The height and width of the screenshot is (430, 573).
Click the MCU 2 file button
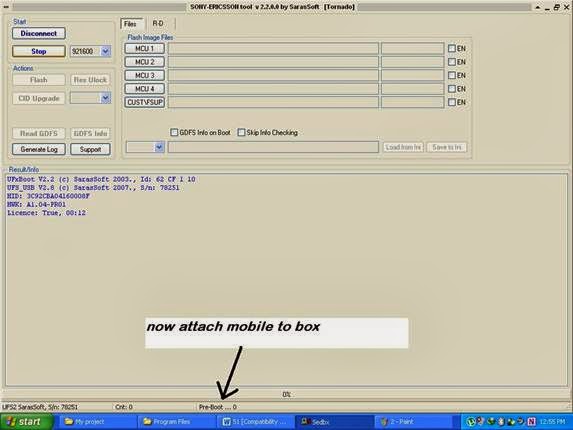145,62
